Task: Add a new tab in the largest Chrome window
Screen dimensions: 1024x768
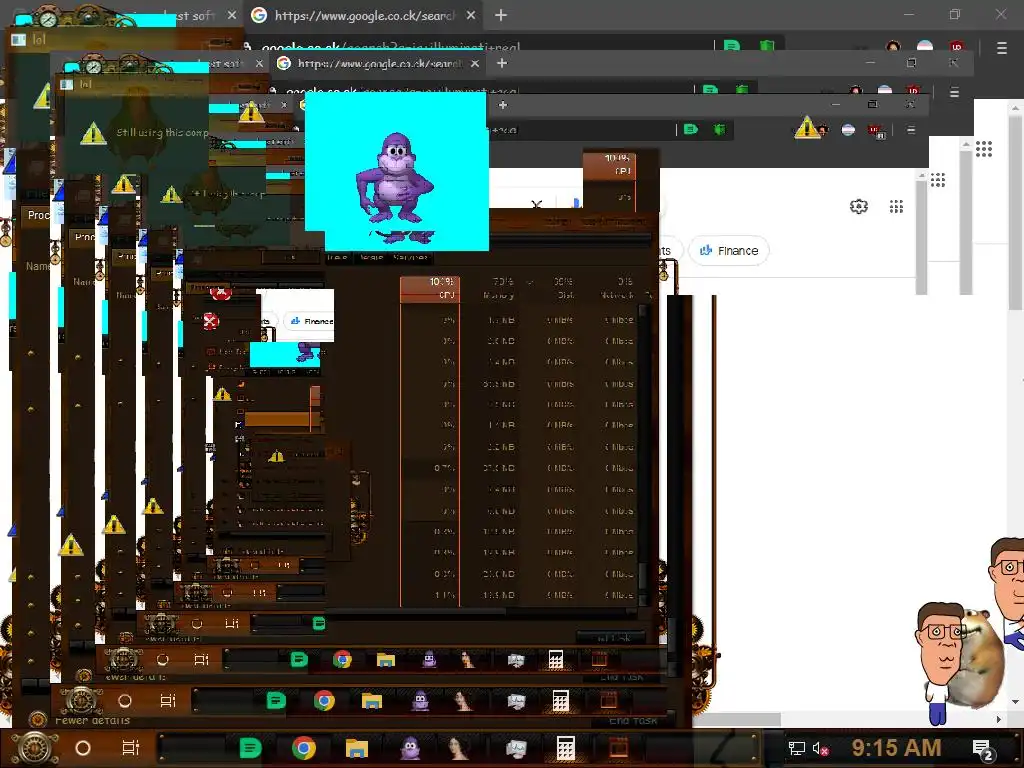Action: [x=501, y=15]
